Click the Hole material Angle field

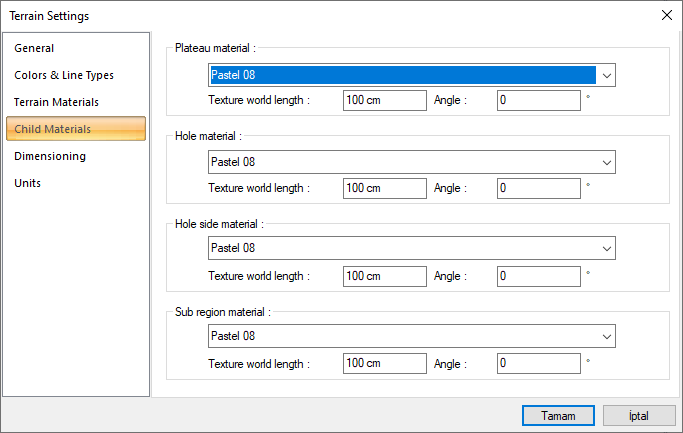(538, 188)
